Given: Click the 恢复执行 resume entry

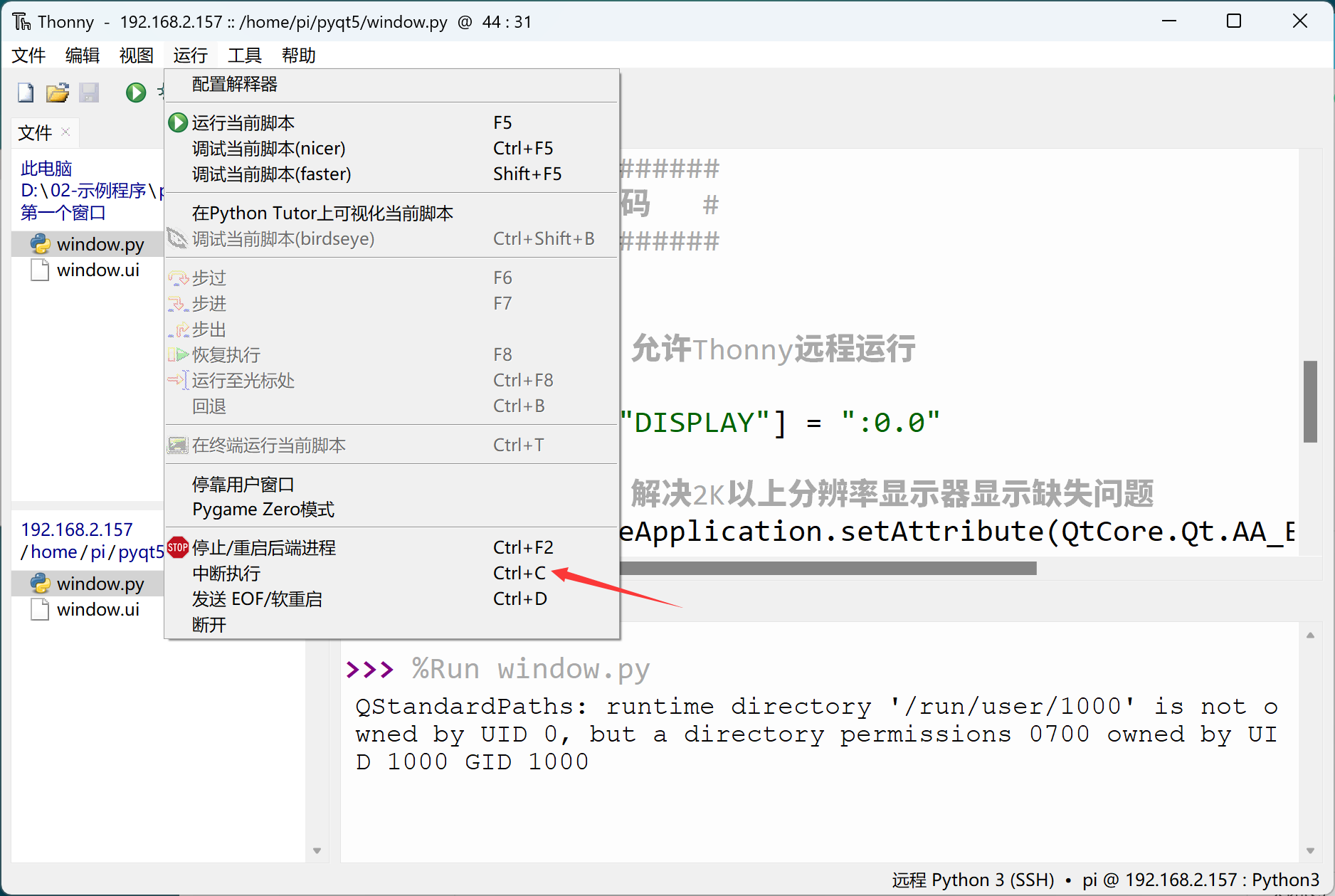Looking at the screenshot, I should [391, 355].
